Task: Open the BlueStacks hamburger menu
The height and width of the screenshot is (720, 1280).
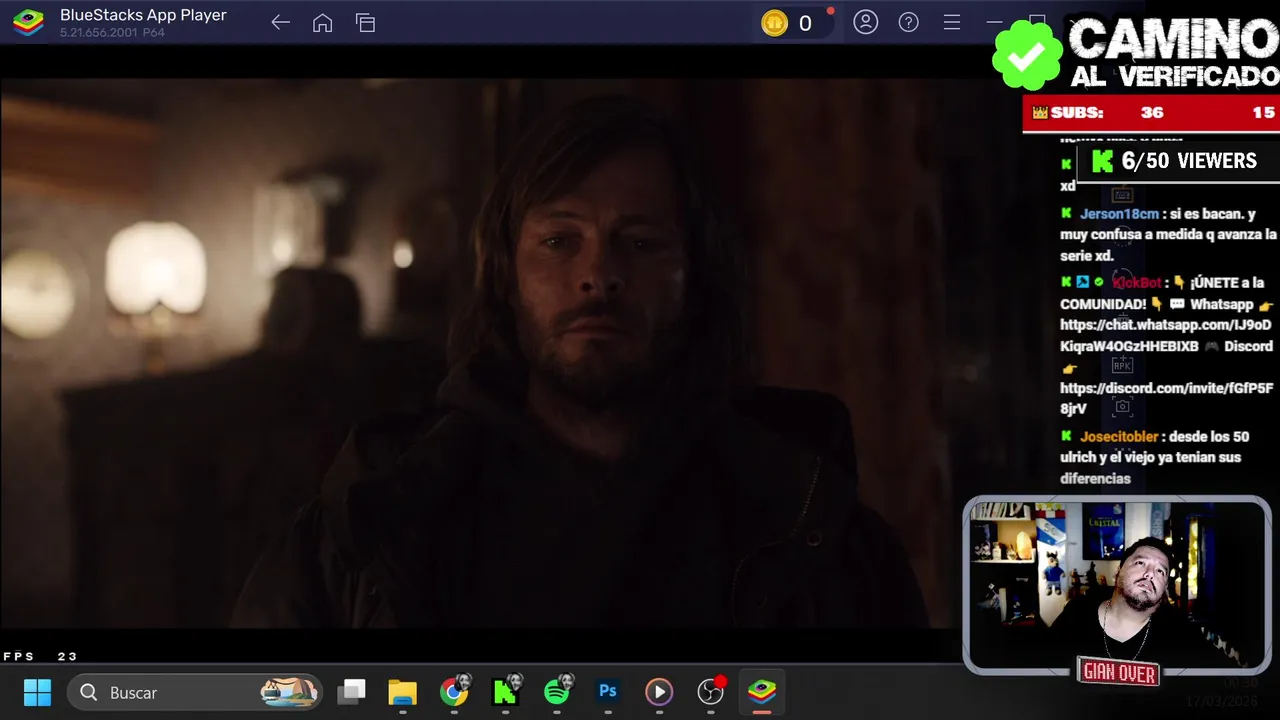Action: tap(952, 22)
